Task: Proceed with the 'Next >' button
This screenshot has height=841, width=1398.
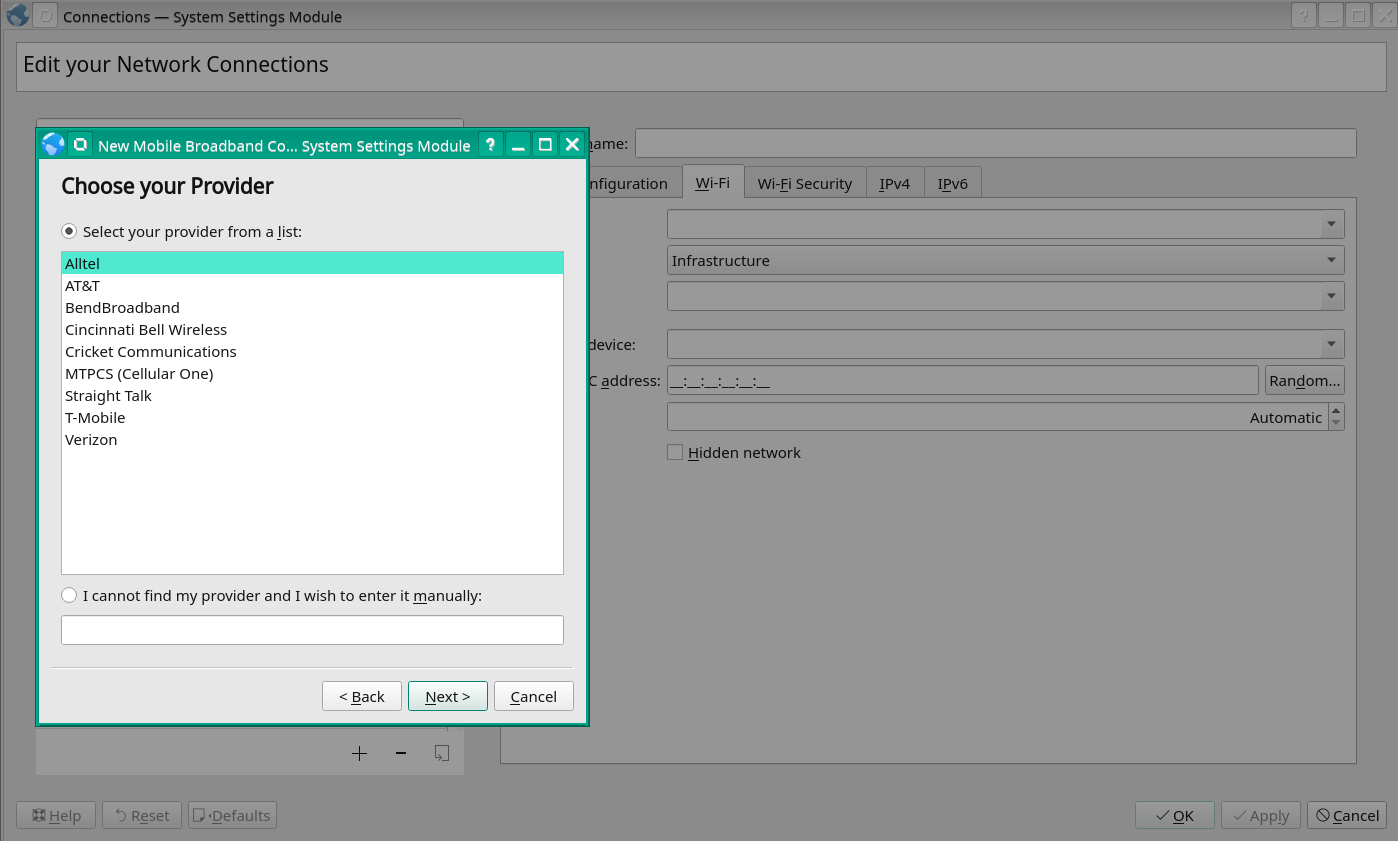Action: (448, 696)
